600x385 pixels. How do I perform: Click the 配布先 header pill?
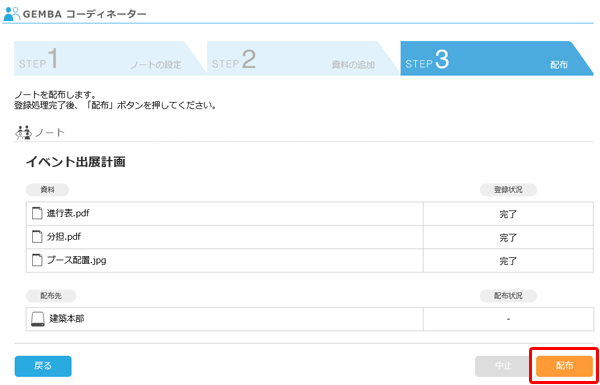(51, 296)
